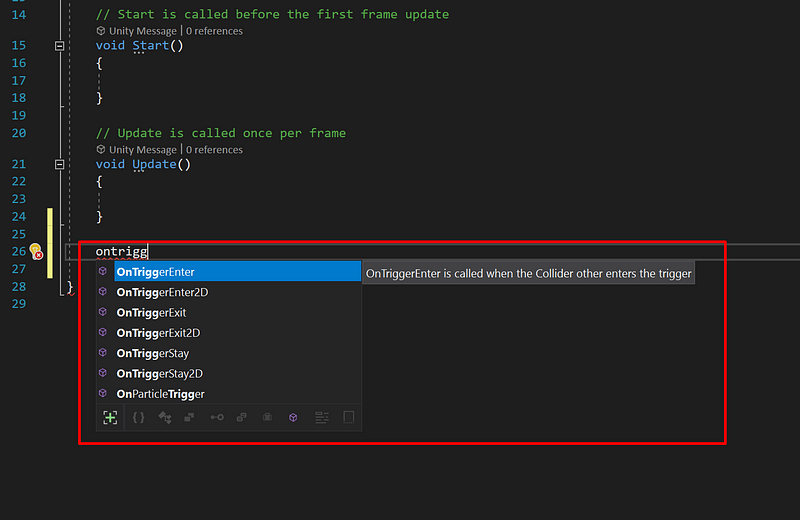Toggle the structures filter icon
800x520 pixels.
tap(190, 417)
